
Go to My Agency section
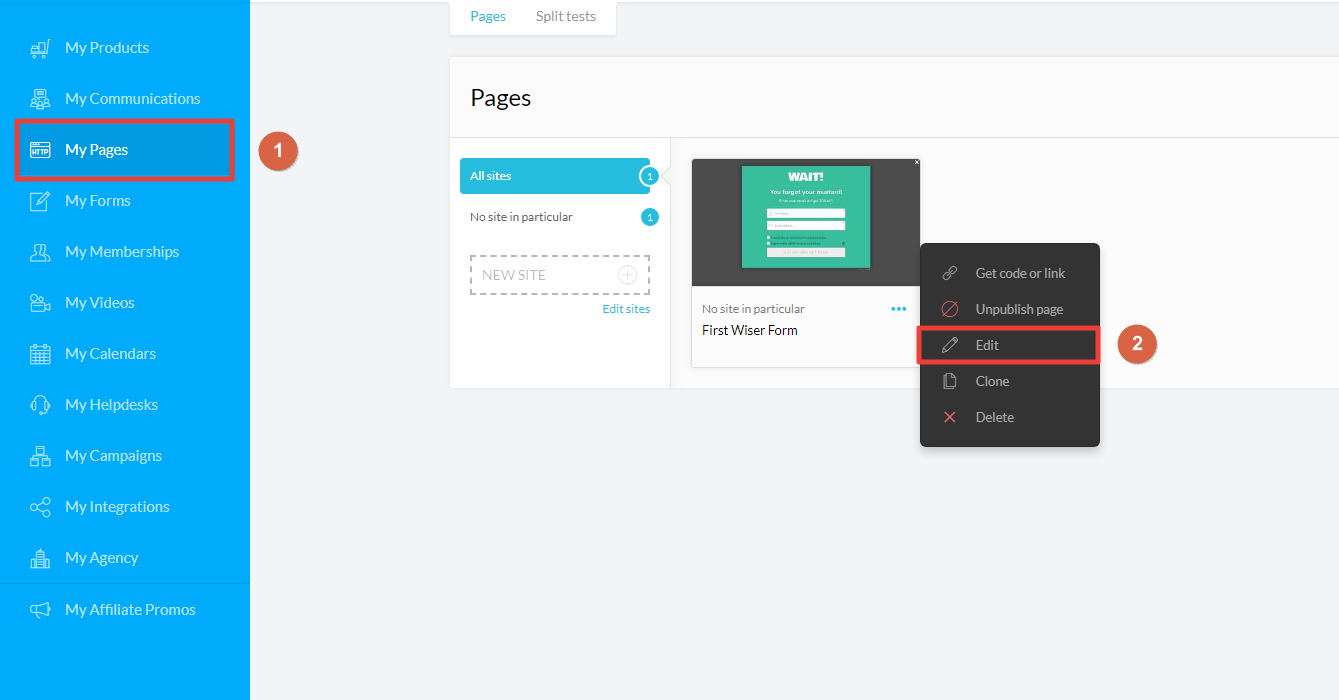[x=101, y=558]
